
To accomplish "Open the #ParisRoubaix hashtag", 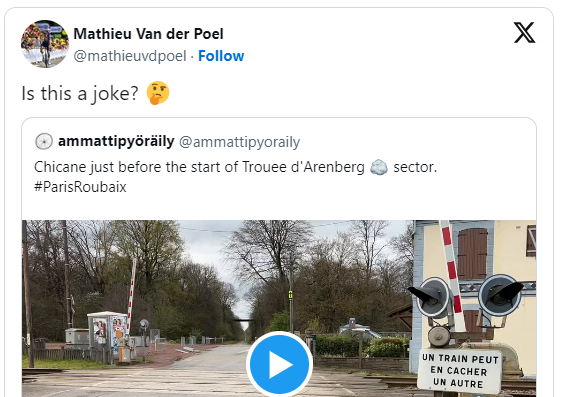I will [80, 187].
